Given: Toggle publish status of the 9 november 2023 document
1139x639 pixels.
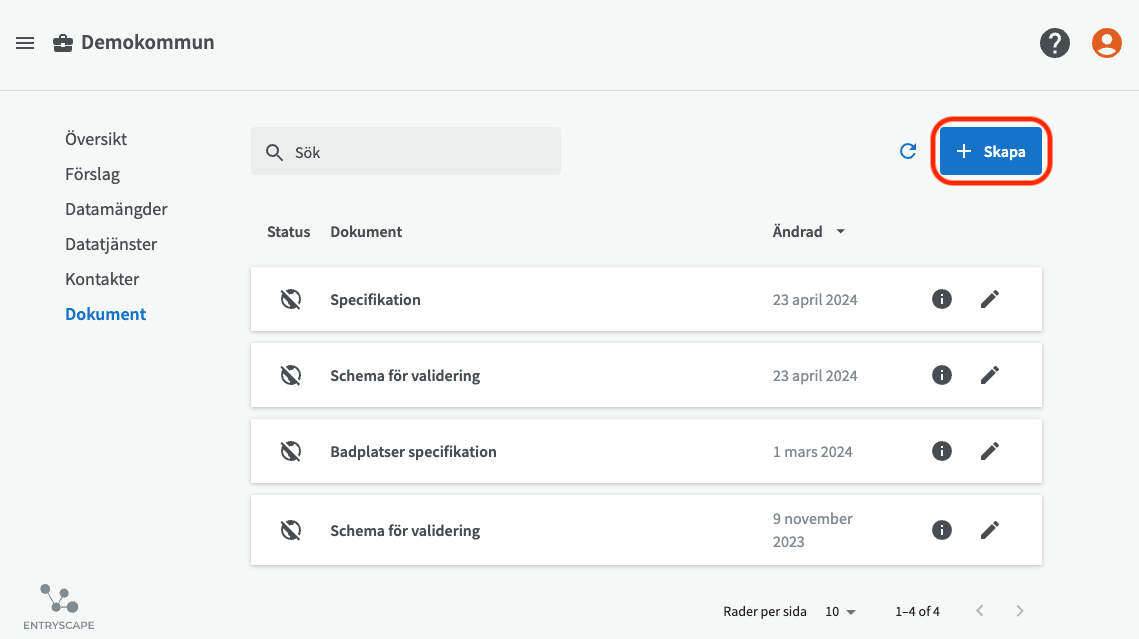Looking at the screenshot, I should pos(290,530).
